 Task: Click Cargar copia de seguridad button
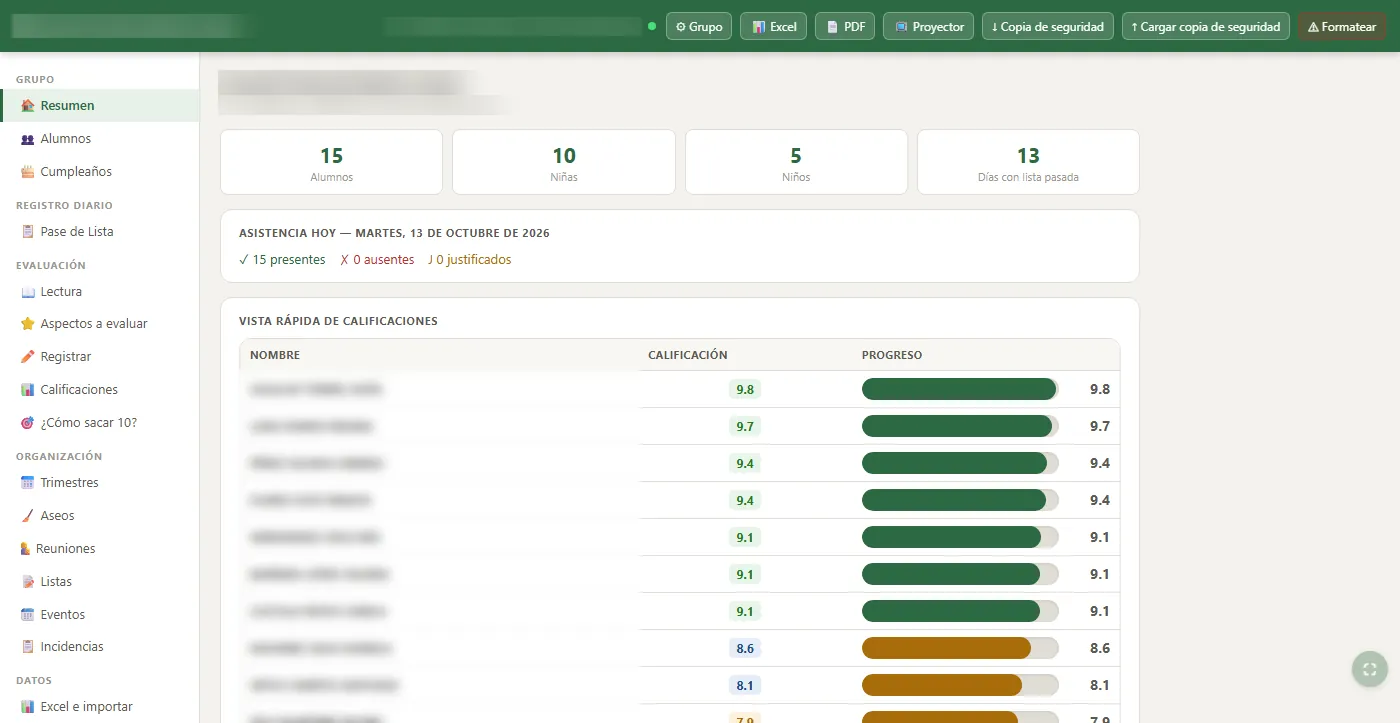point(1205,27)
